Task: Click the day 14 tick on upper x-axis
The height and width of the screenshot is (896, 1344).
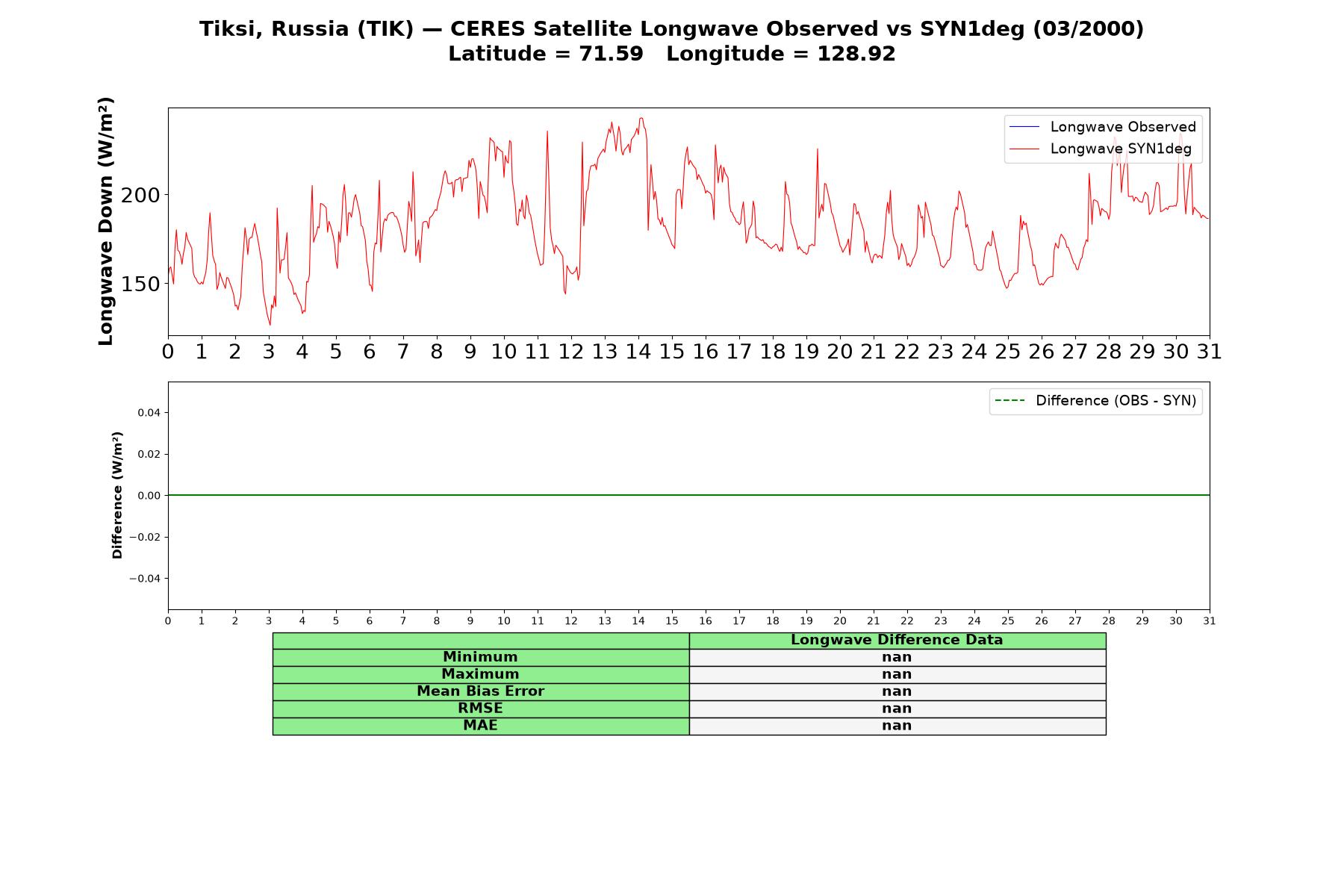Action: pyautogui.click(x=638, y=352)
